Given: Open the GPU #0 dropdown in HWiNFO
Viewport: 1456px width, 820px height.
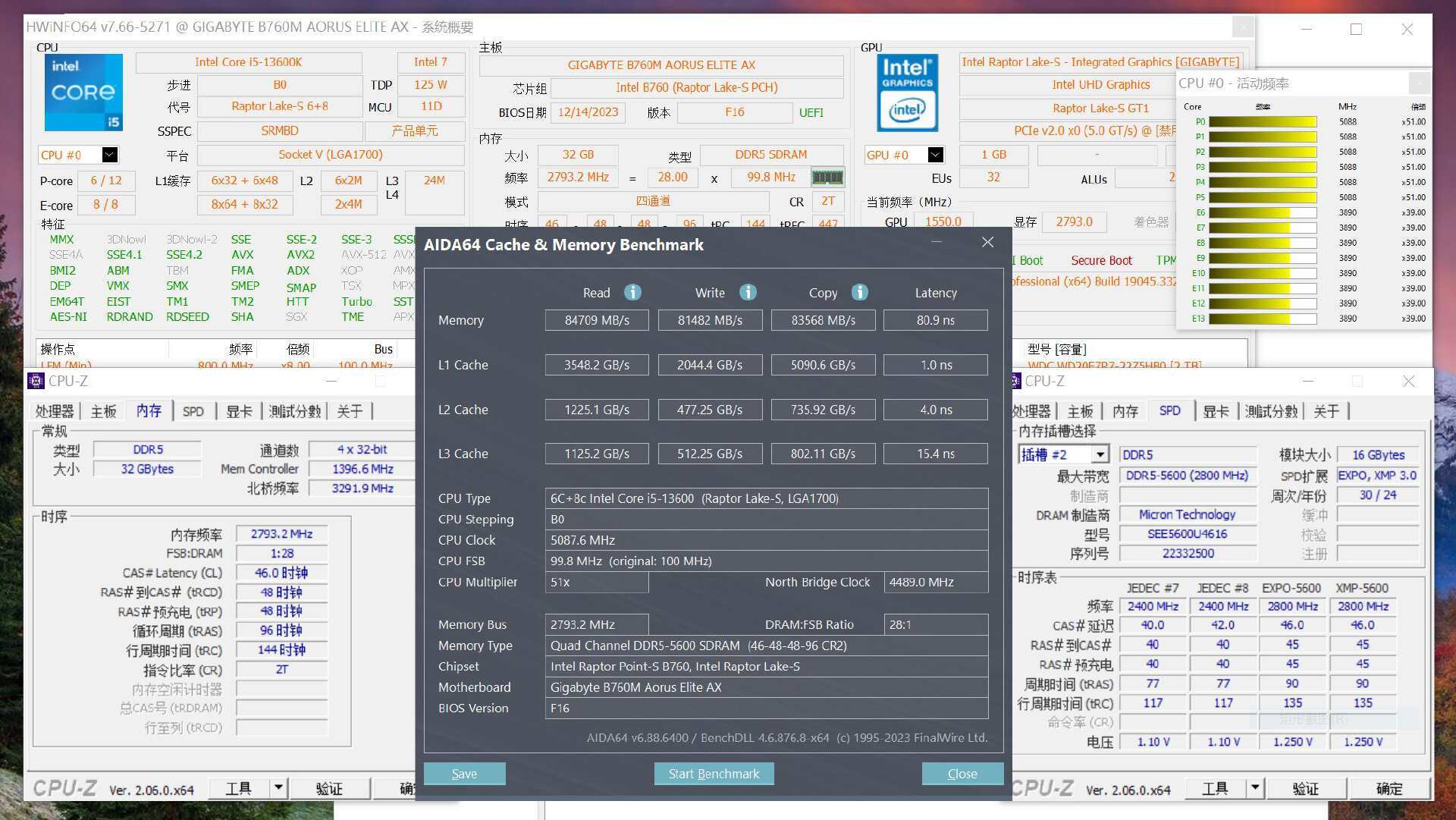Looking at the screenshot, I should (936, 155).
